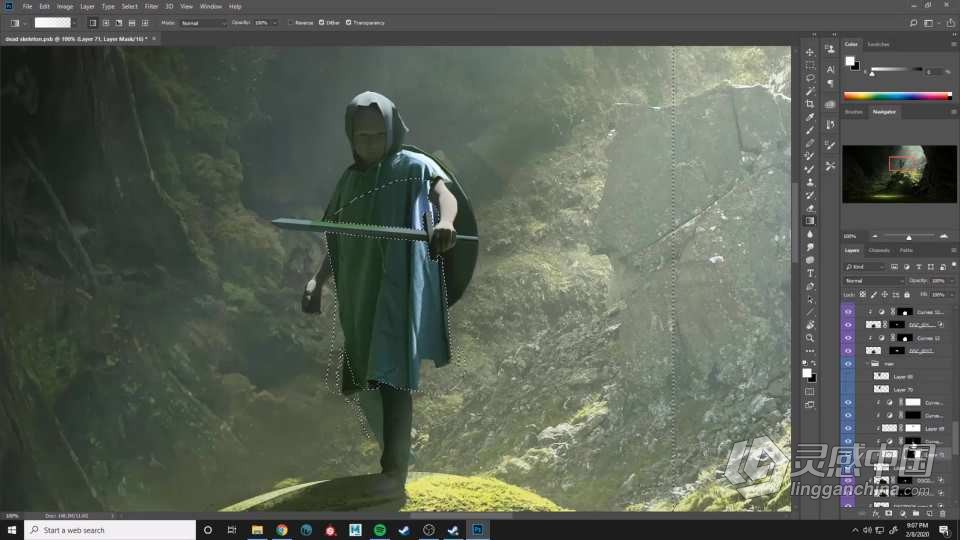
Task: Select the Rectangular Marquee tool
Action: (810, 65)
